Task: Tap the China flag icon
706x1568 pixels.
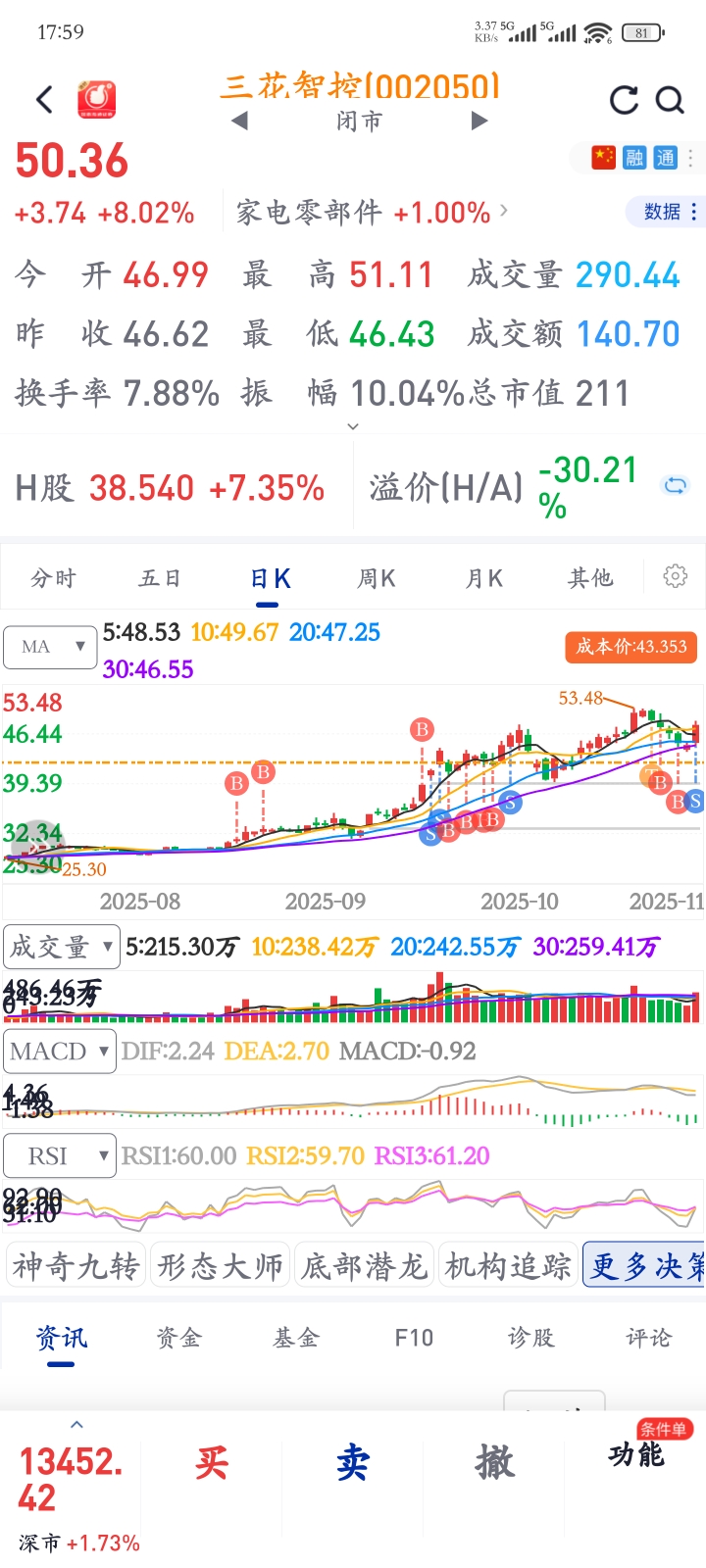Action: tap(603, 157)
